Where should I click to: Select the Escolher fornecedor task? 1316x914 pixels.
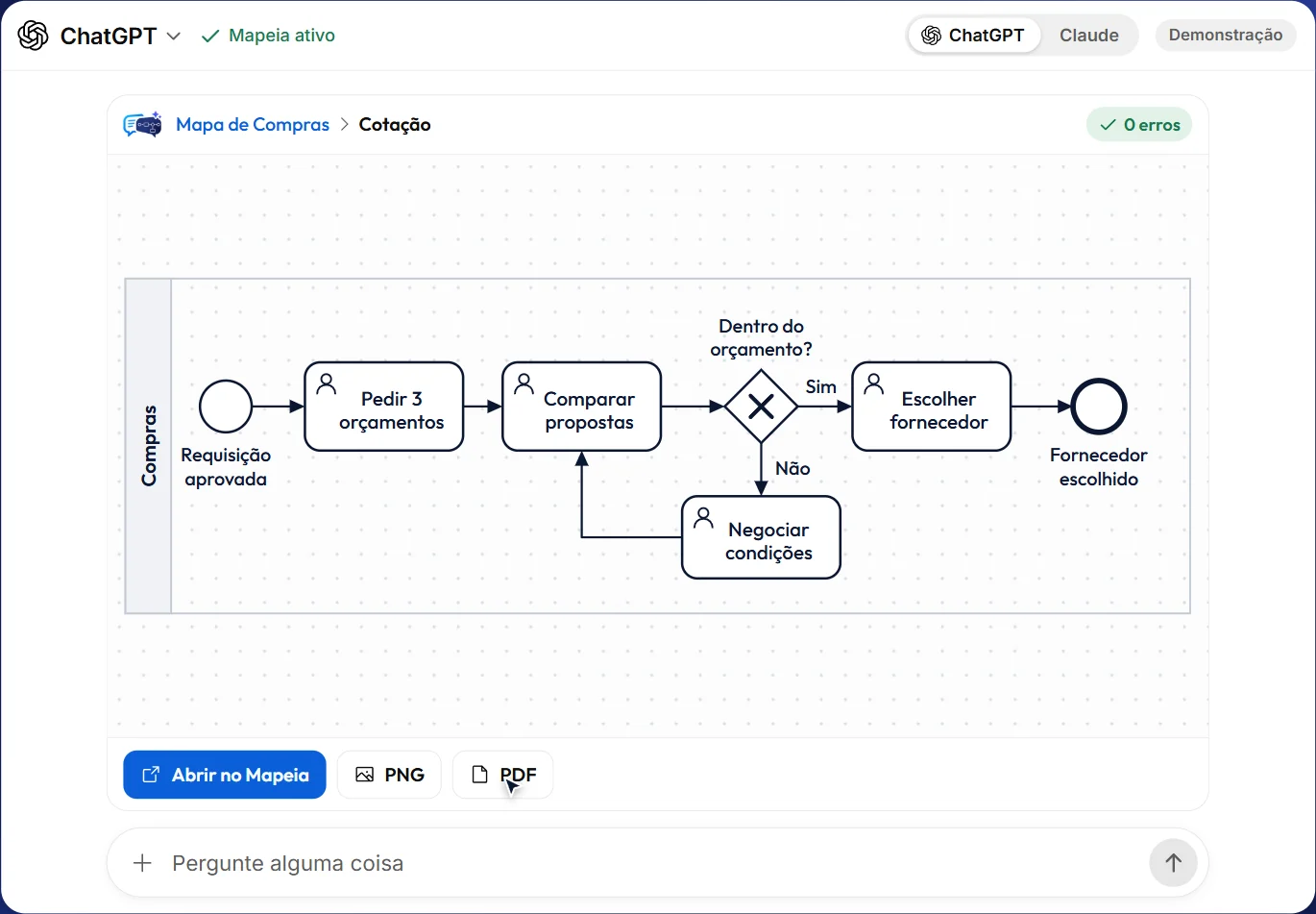pos(932,407)
